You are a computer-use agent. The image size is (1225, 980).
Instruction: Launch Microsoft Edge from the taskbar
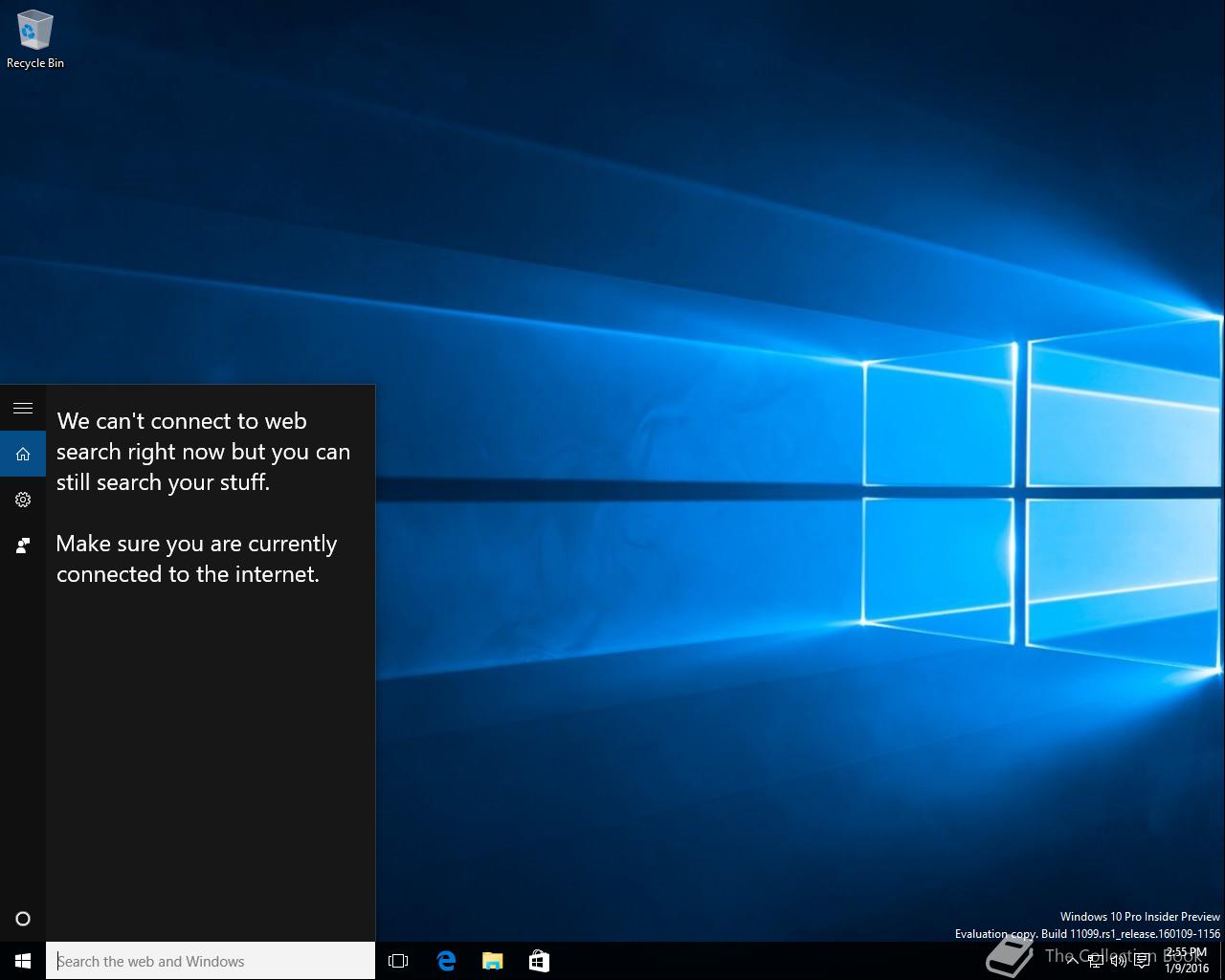point(446,961)
